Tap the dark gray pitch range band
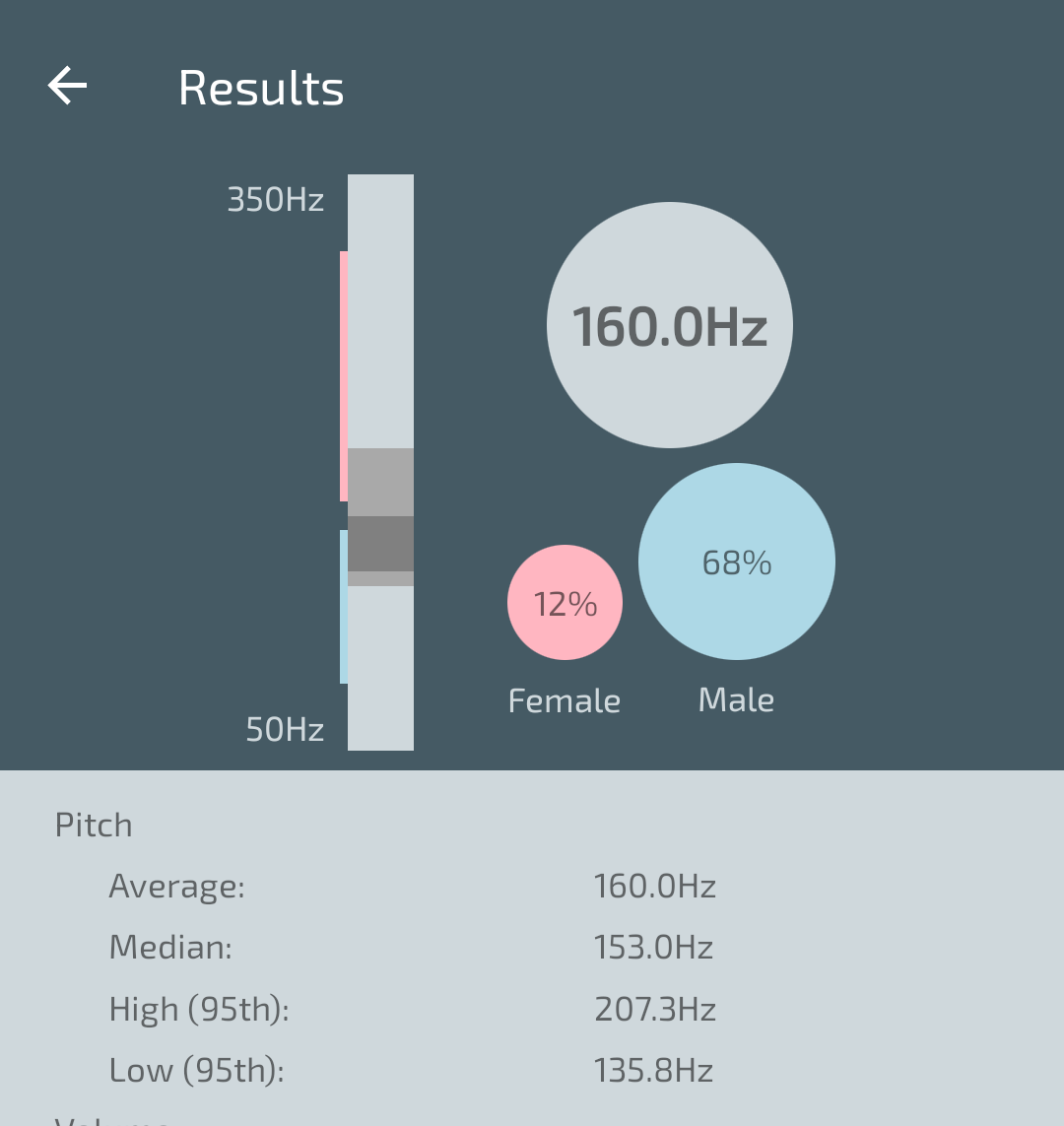The height and width of the screenshot is (1126, 1064). tap(380, 544)
